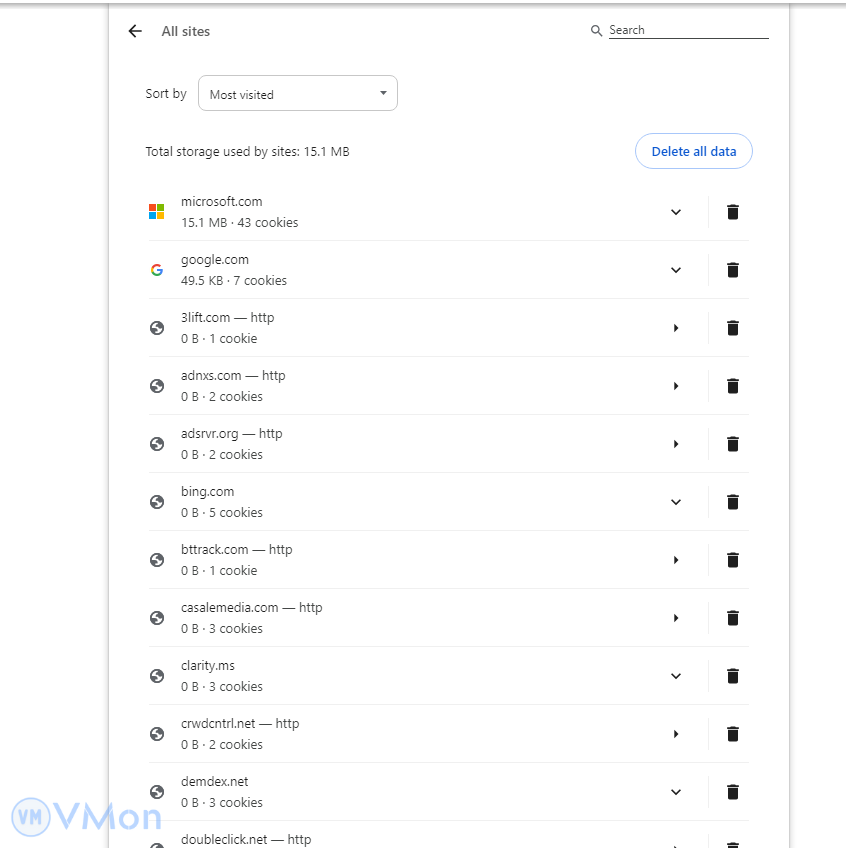Delete adnxs.com cookies with trash icon
This screenshot has width=846, height=848.
pos(733,386)
